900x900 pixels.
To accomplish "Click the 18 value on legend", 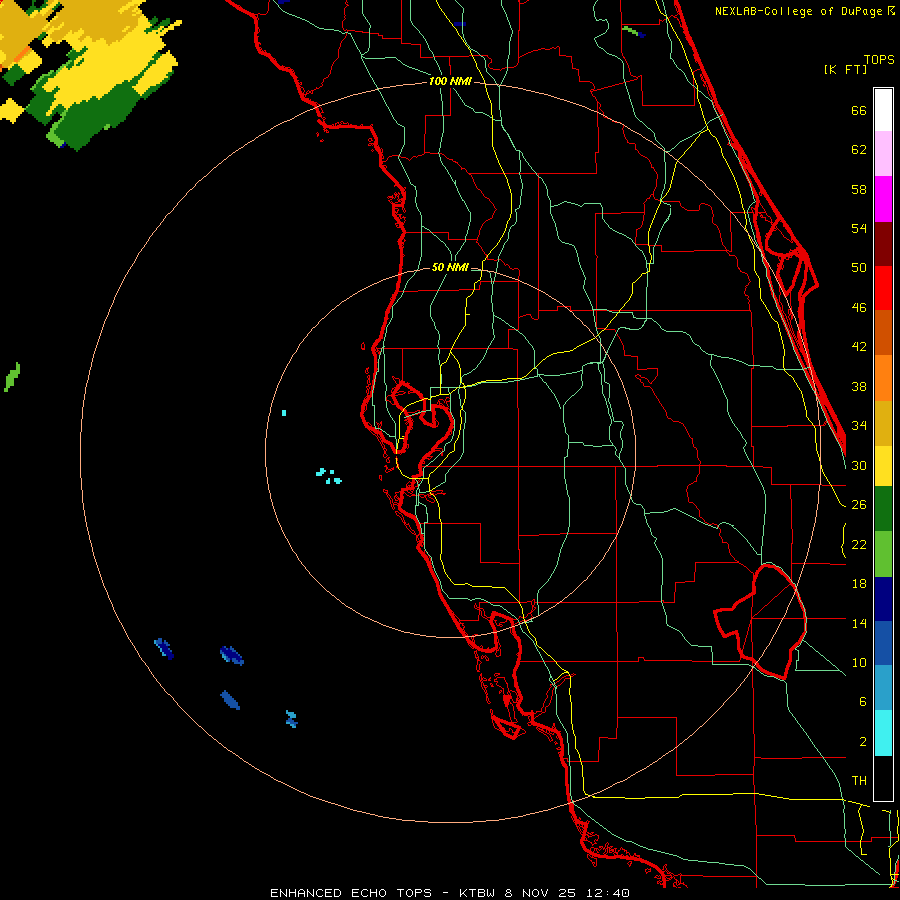I will 859,584.
